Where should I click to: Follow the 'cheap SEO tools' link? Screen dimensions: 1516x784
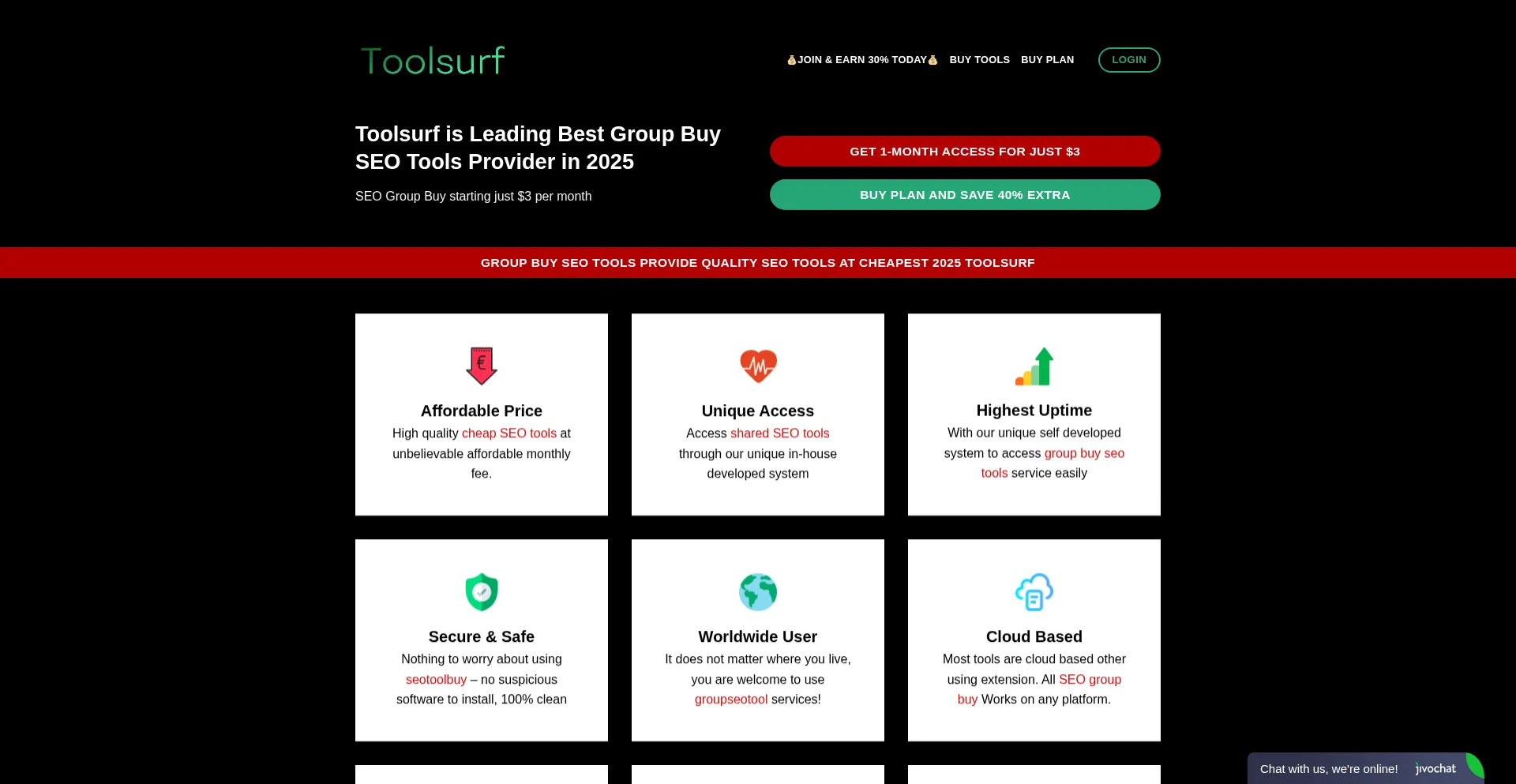(509, 433)
